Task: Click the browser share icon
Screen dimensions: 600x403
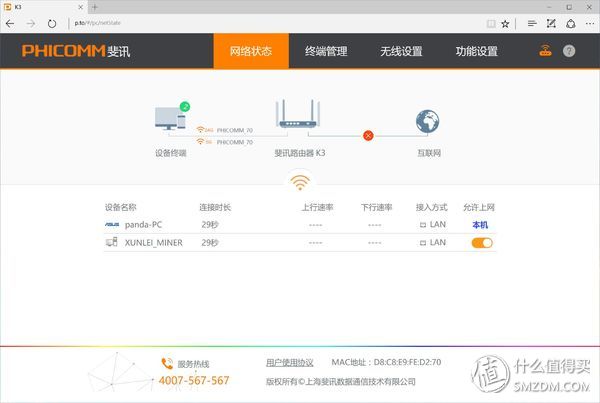Action: (571, 24)
